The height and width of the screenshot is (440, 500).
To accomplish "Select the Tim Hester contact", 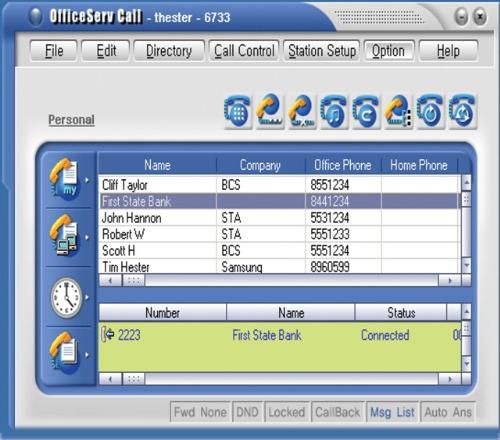I will [x=279, y=267].
